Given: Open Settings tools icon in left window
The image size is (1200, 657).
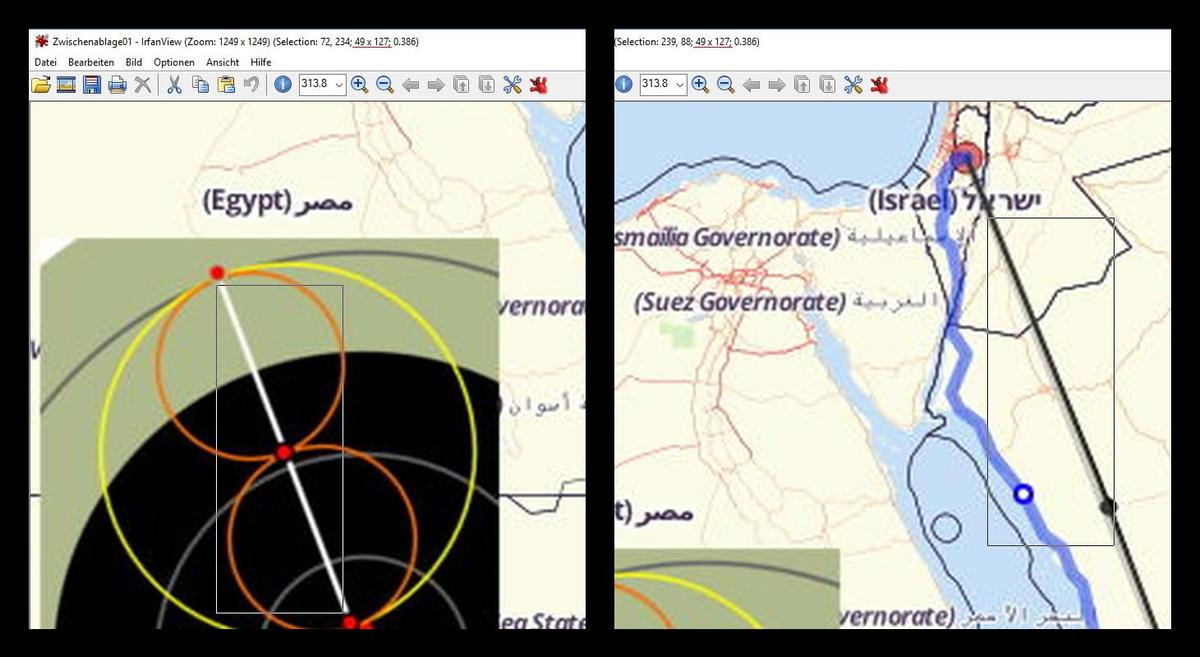Looking at the screenshot, I should [513, 85].
